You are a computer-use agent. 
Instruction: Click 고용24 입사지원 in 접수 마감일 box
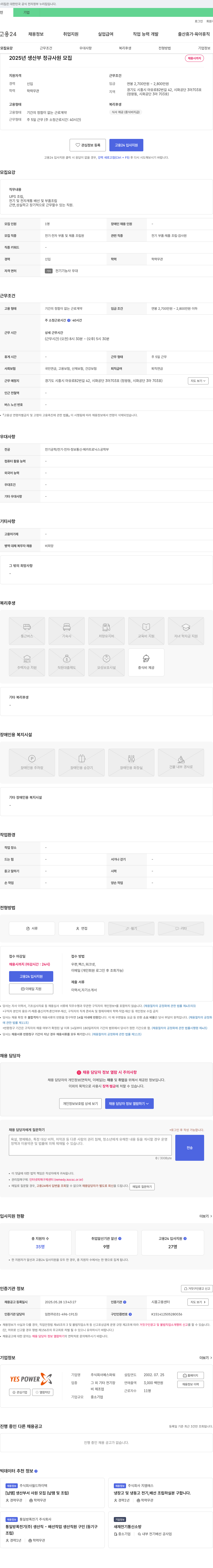(x=31, y=976)
